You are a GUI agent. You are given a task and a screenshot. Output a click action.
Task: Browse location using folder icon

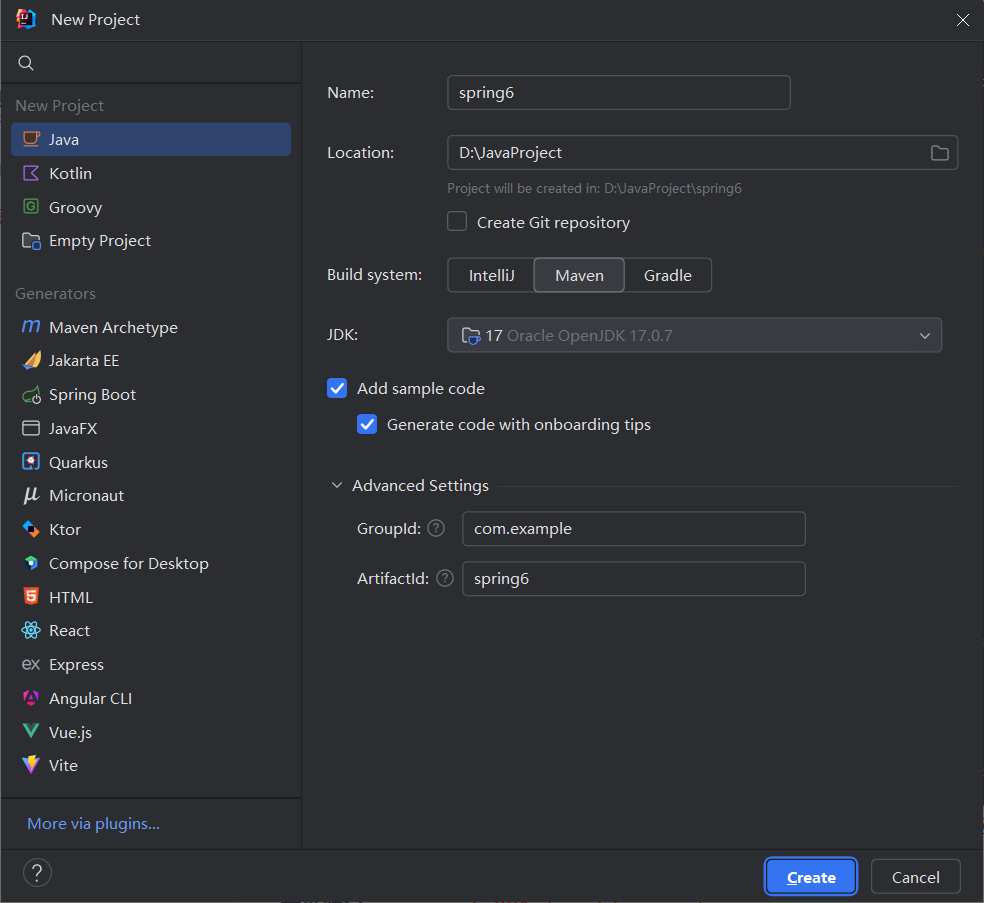(x=939, y=152)
